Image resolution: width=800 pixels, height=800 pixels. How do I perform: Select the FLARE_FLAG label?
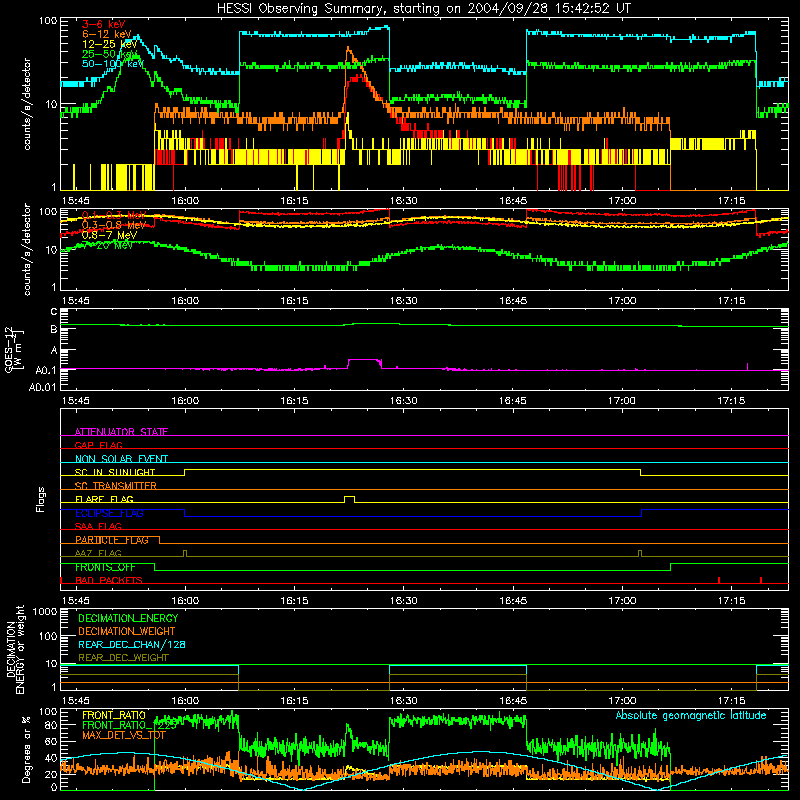104,499
